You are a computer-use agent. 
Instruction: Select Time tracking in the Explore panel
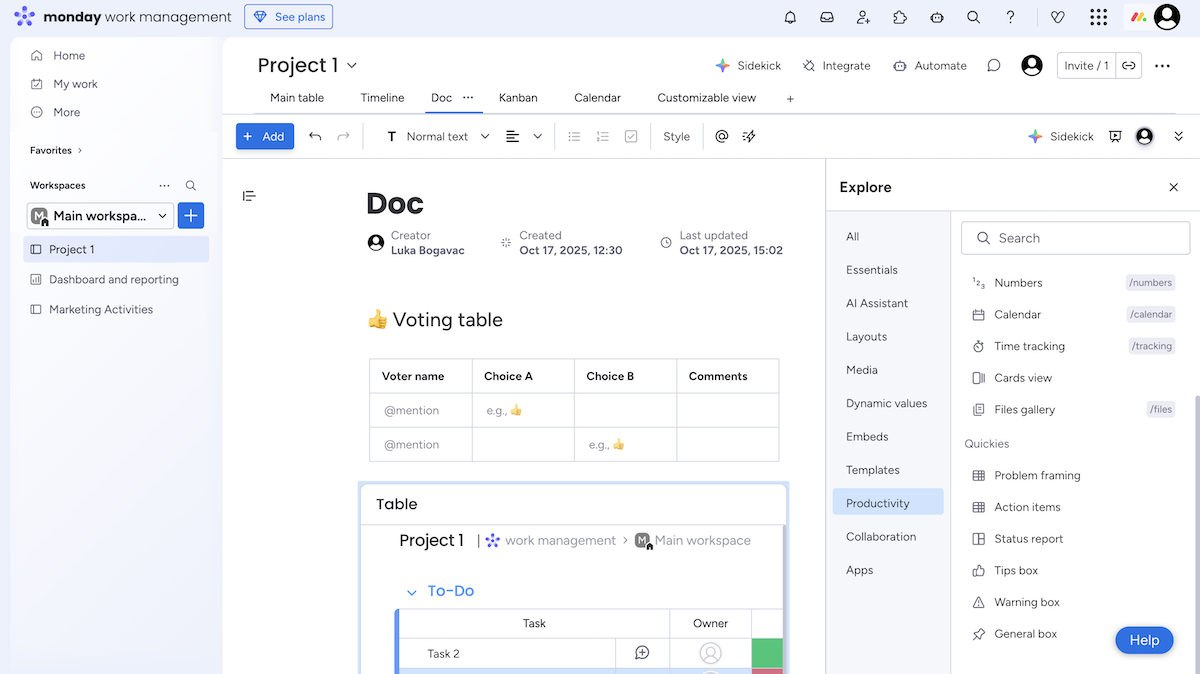[1027, 346]
